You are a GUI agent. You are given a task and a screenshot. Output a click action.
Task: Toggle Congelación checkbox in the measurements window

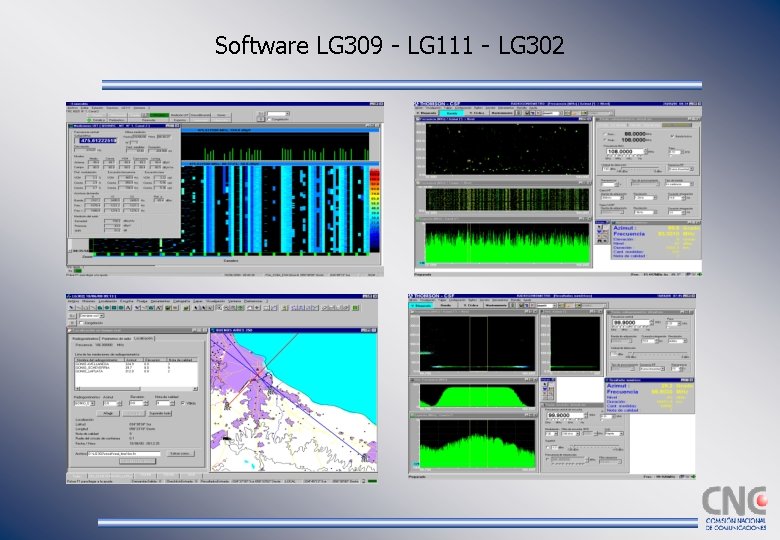pyautogui.click(x=269, y=119)
